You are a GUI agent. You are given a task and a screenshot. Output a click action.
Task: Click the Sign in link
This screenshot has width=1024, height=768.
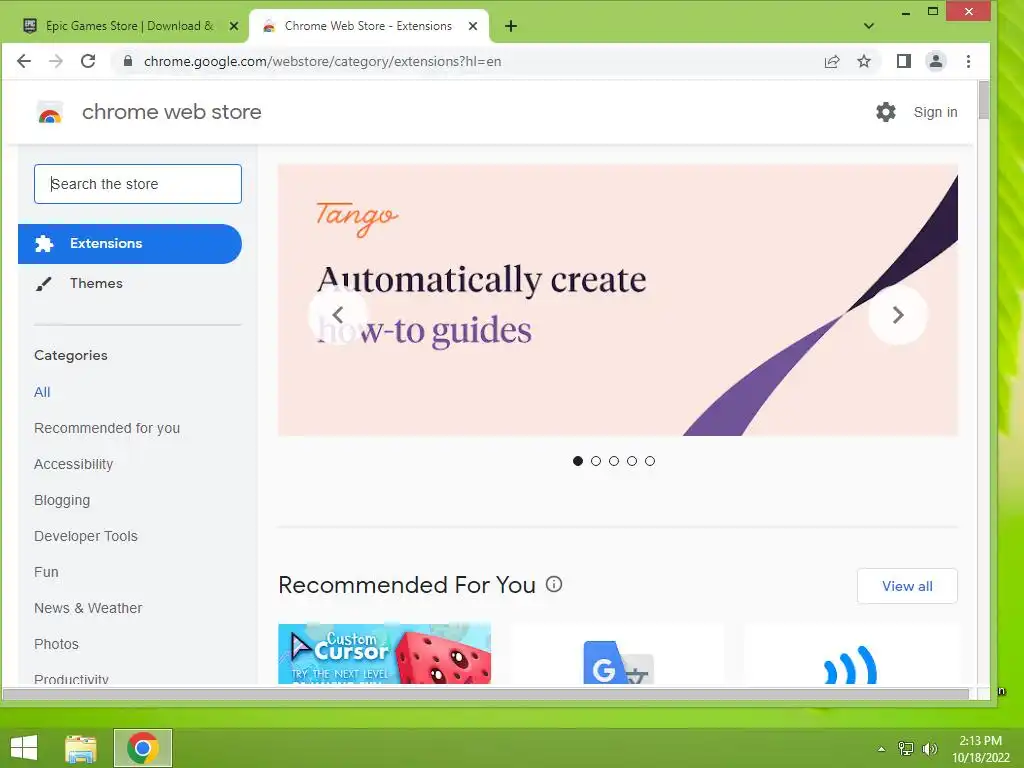tap(935, 112)
